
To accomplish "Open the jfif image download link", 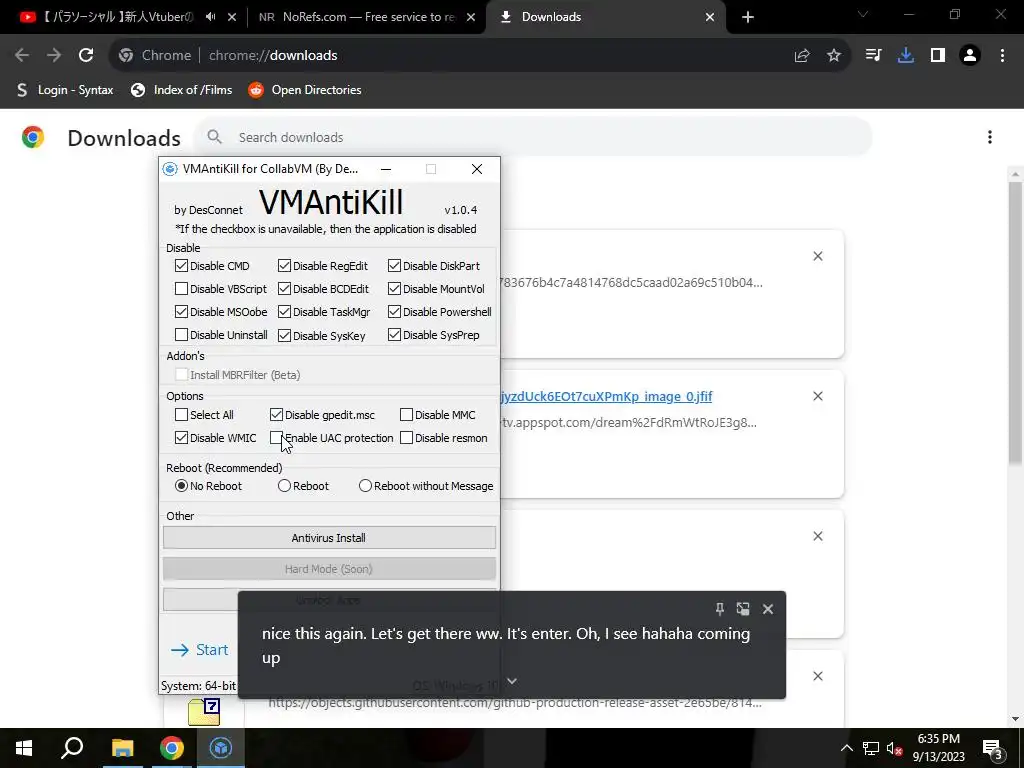I will tap(605, 396).
